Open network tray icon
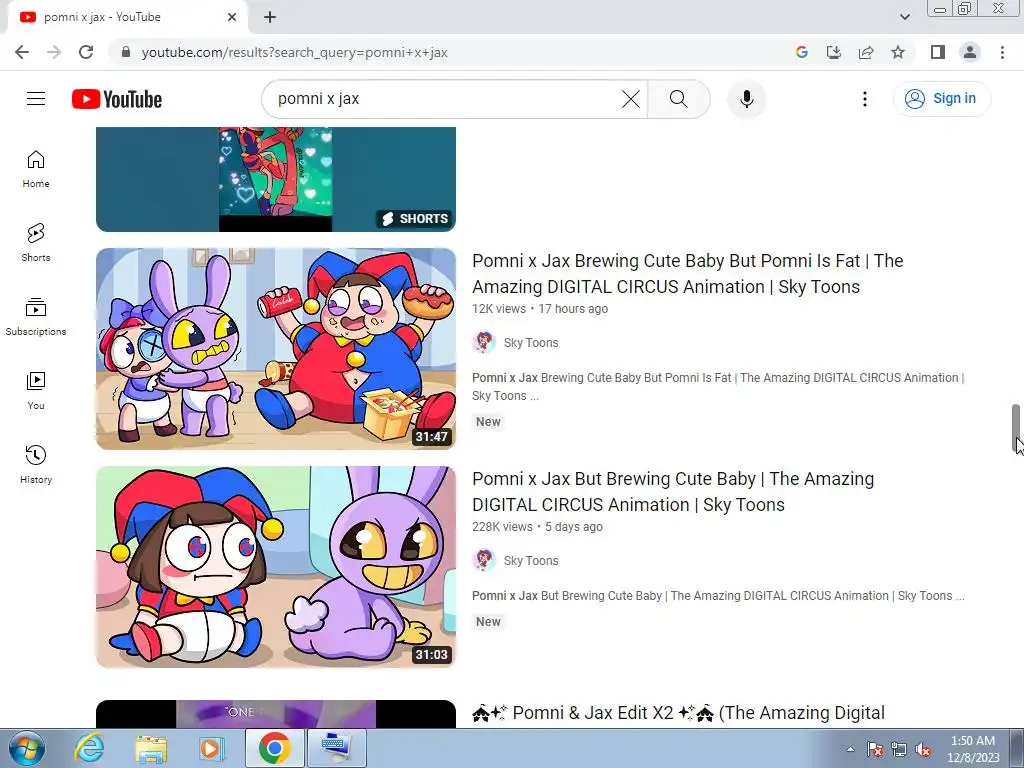Image resolution: width=1024 pixels, height=768 pixels. coord(899,749)
